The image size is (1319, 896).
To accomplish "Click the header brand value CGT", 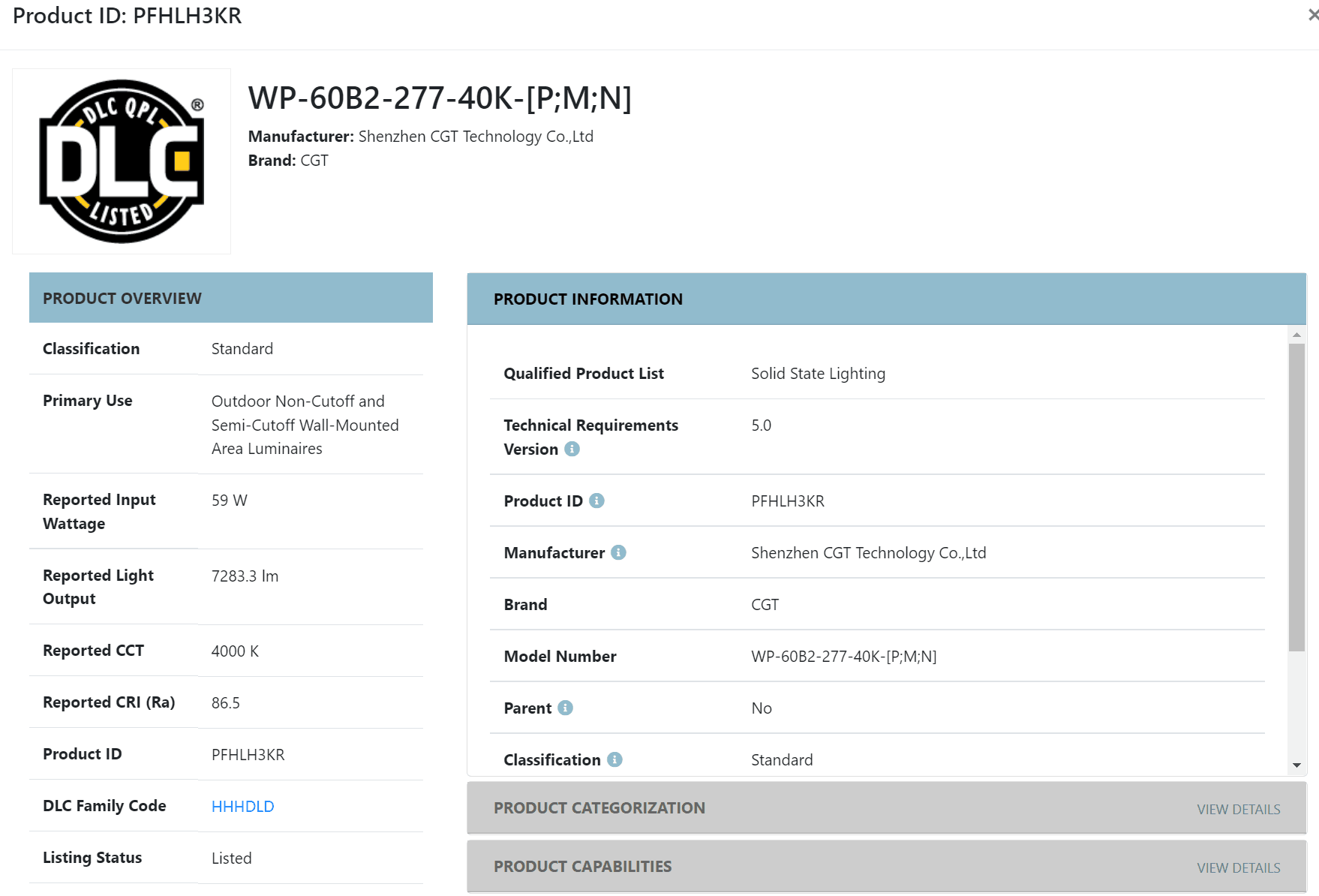I will (314, 161).
